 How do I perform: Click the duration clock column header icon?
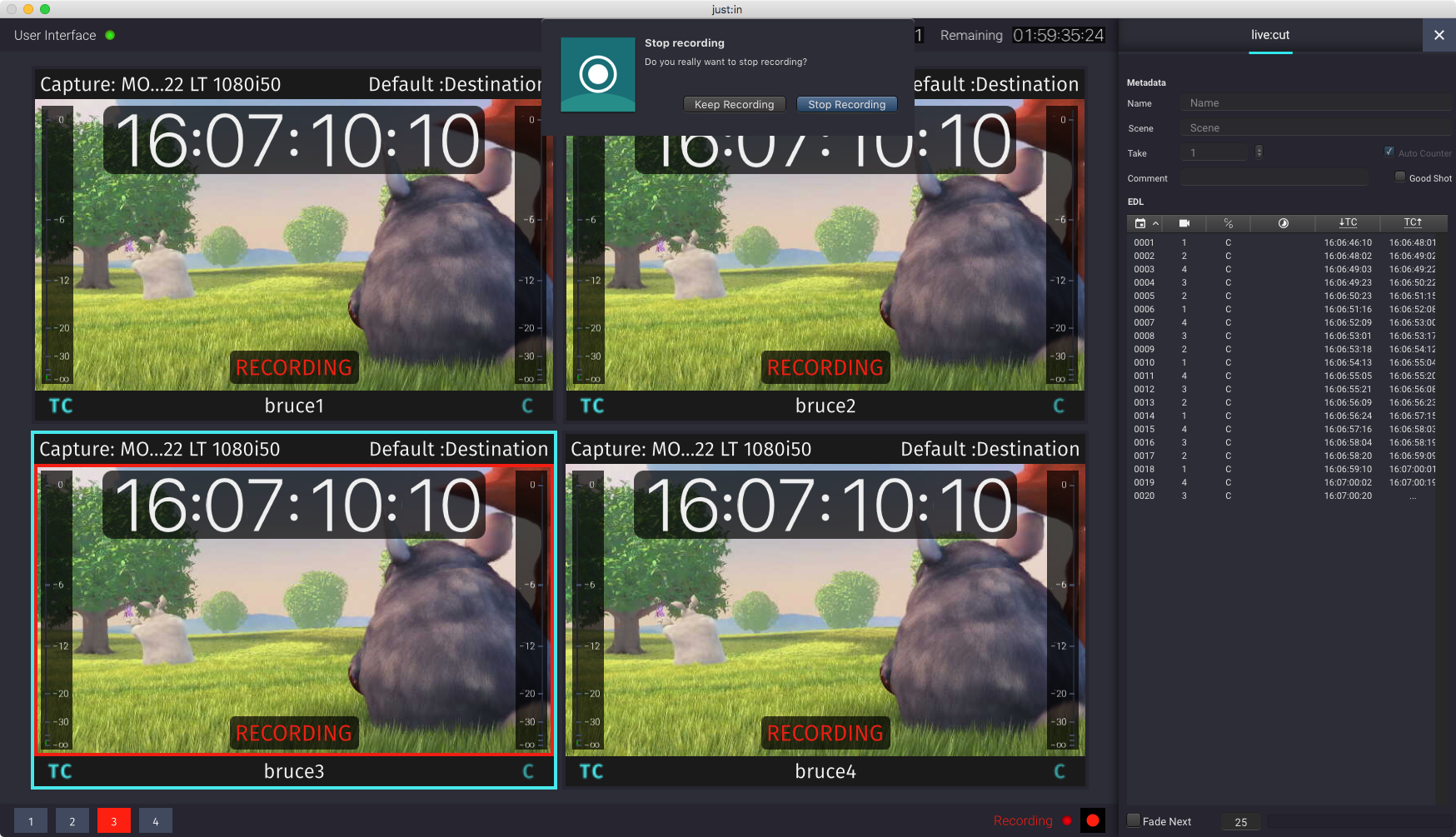(x=1284, y=223)
